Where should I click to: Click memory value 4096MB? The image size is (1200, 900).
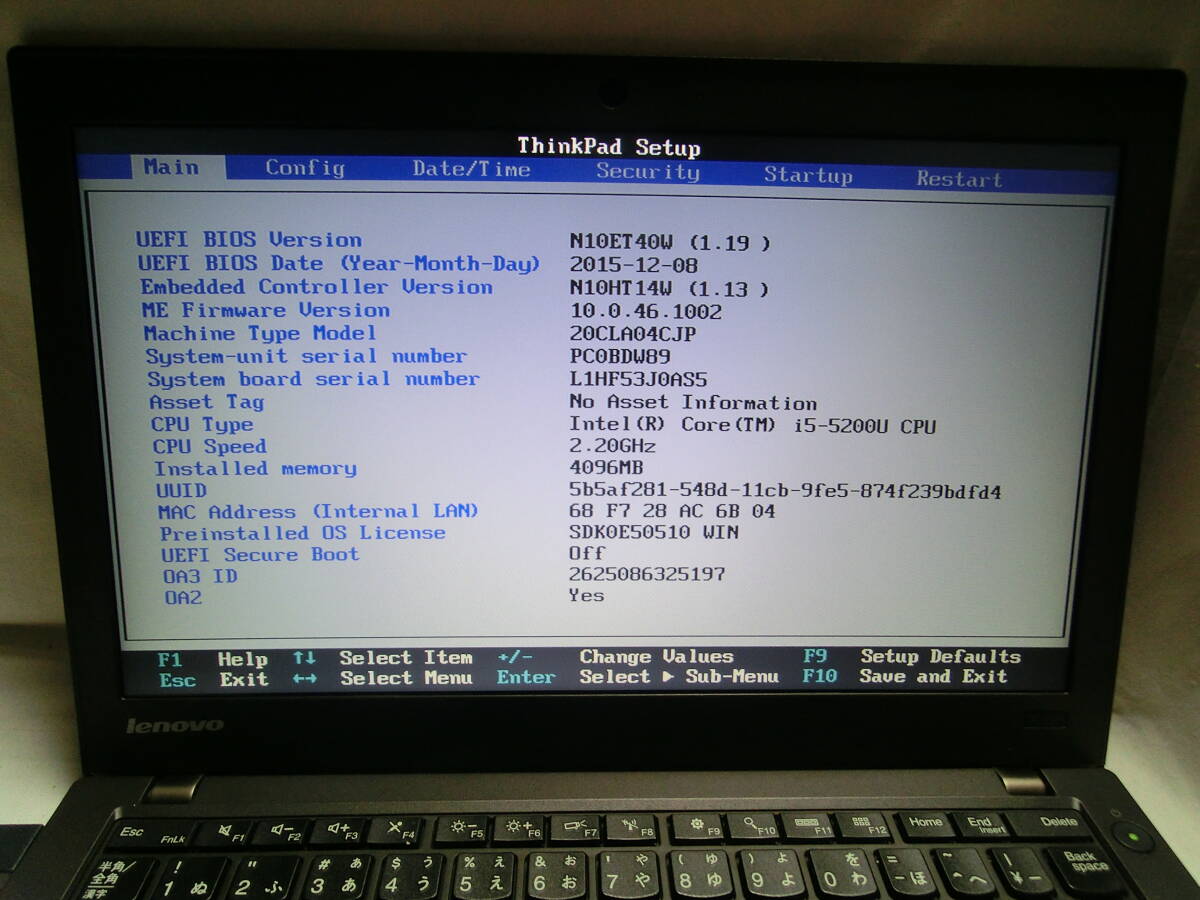pos(607,467)
